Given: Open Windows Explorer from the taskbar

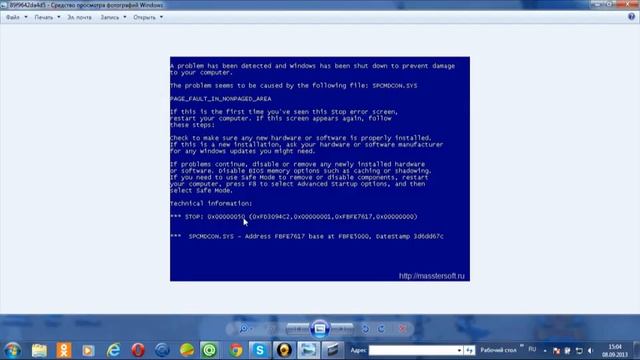Looking at the screenshot, I should pos(40,350).
